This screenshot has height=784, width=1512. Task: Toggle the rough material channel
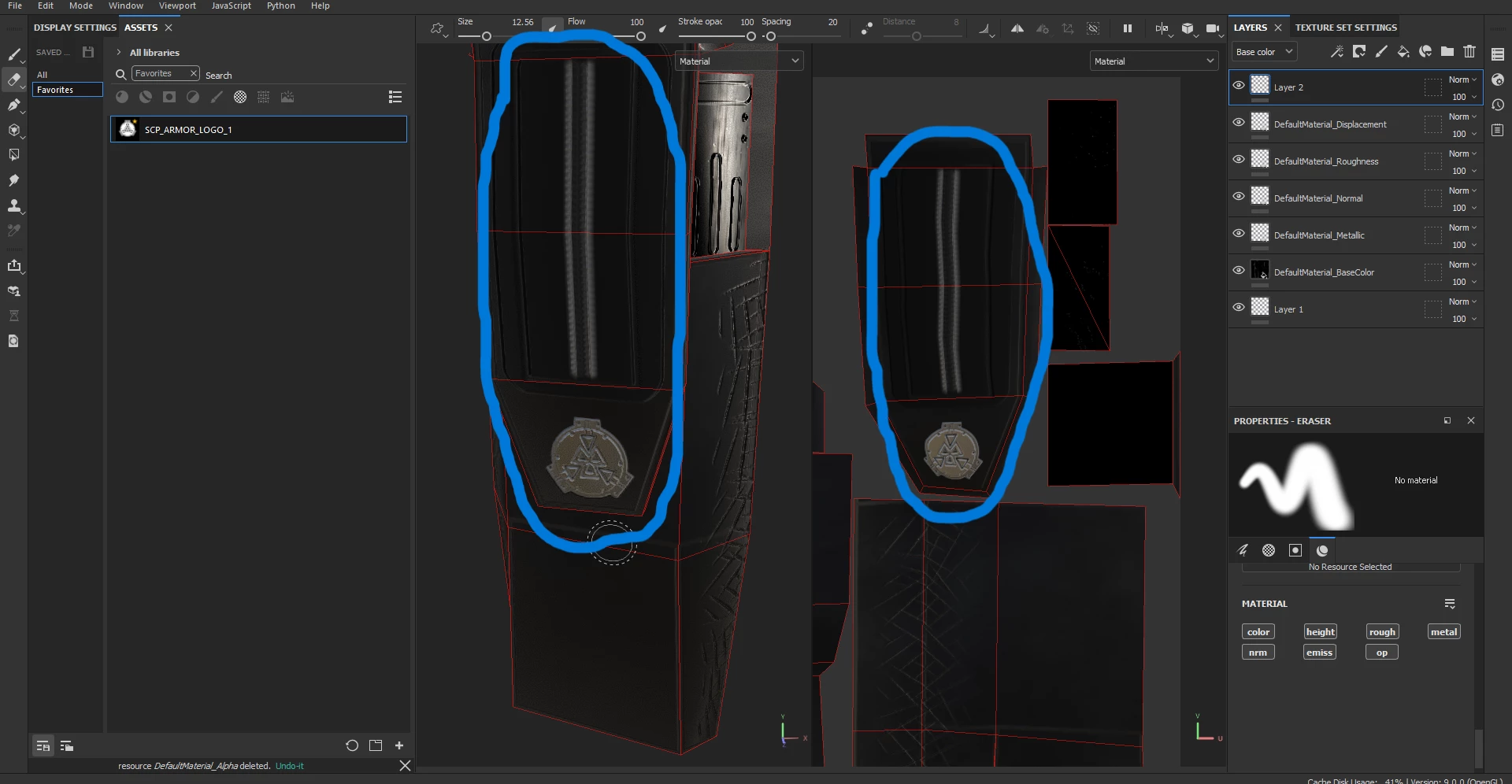click(x=1382, y=632)
